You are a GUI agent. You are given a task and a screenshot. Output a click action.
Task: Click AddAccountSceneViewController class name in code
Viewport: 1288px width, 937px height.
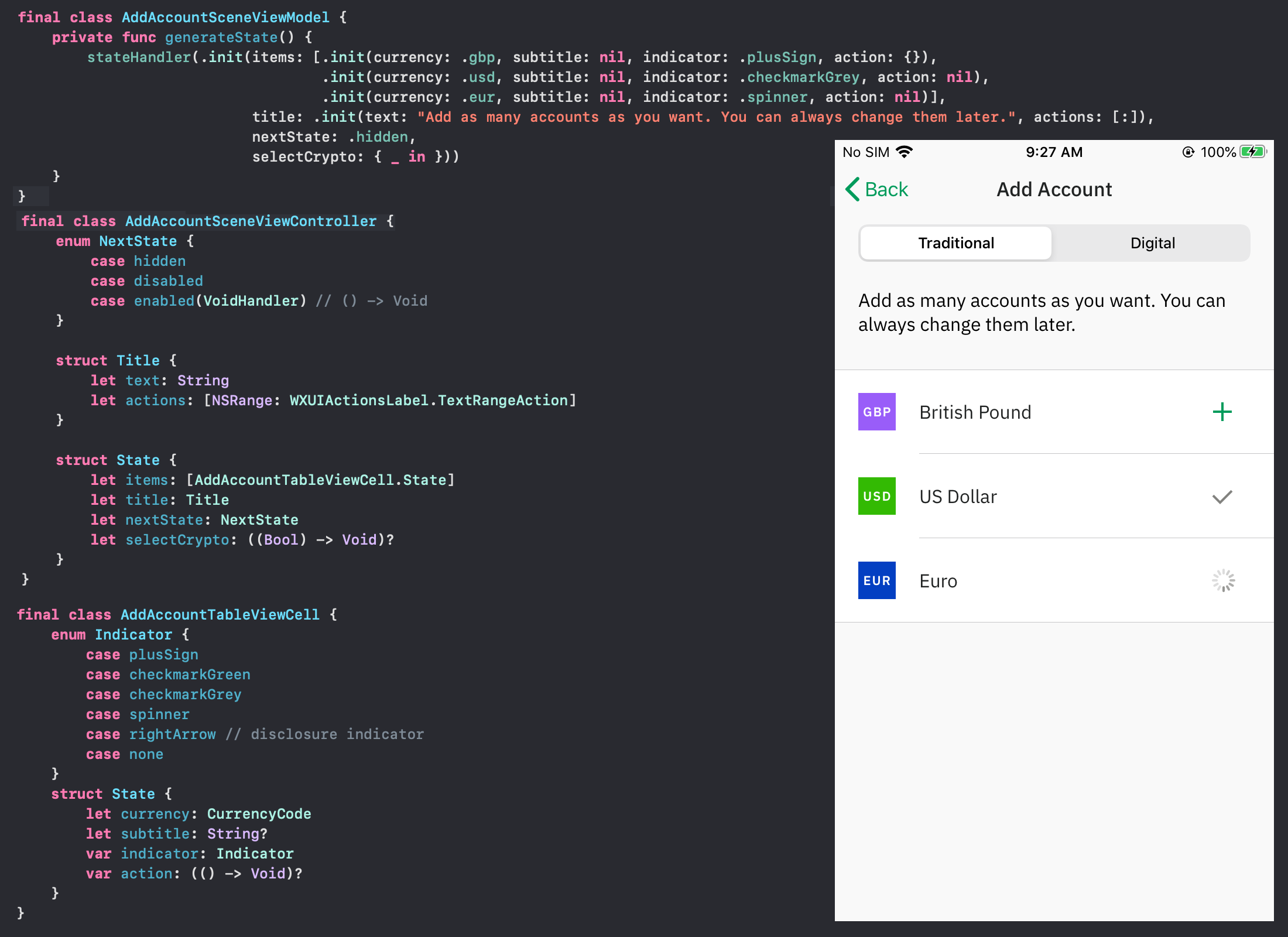[251, 221]
